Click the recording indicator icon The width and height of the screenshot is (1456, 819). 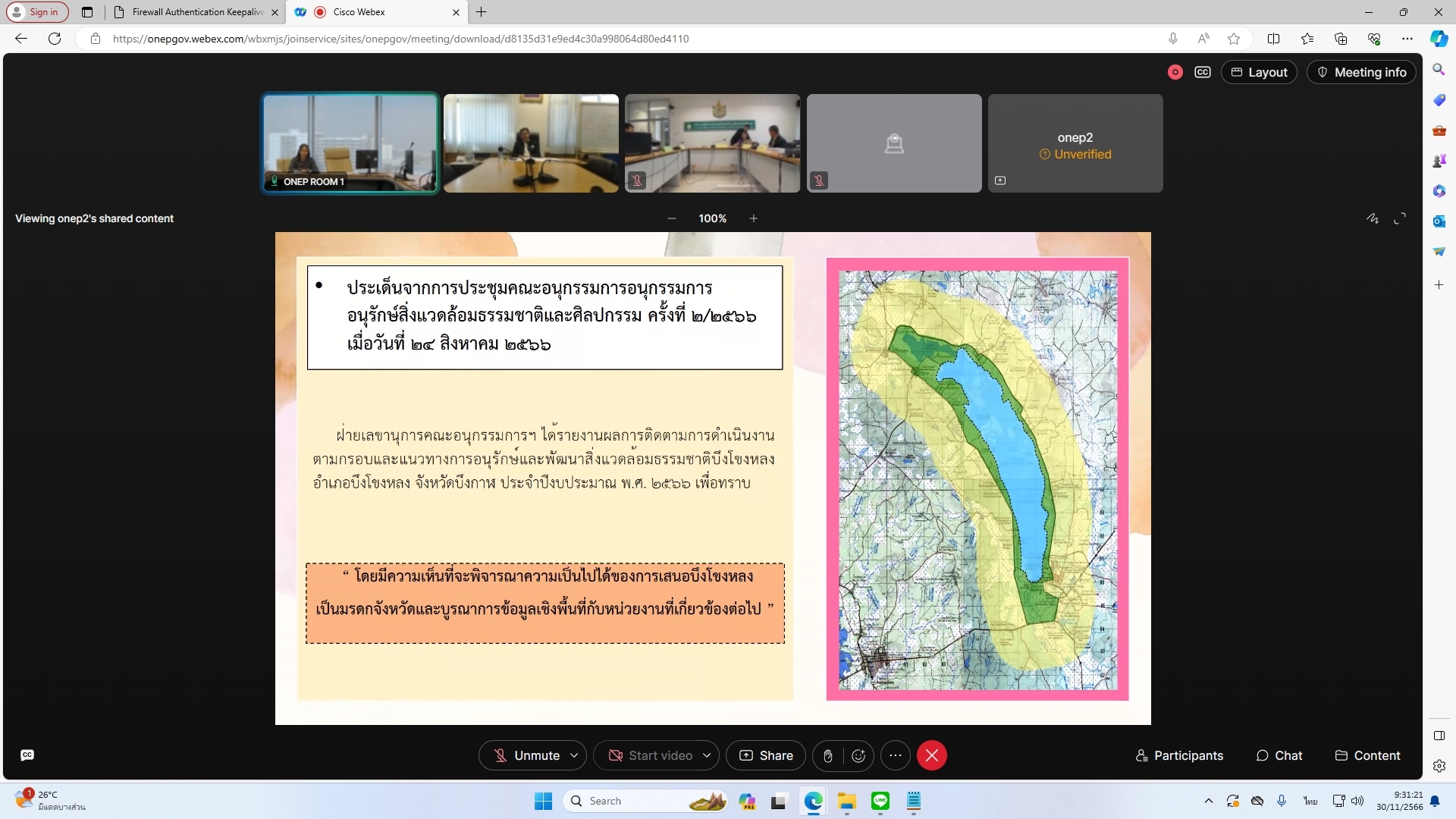tap(1175, 72)
